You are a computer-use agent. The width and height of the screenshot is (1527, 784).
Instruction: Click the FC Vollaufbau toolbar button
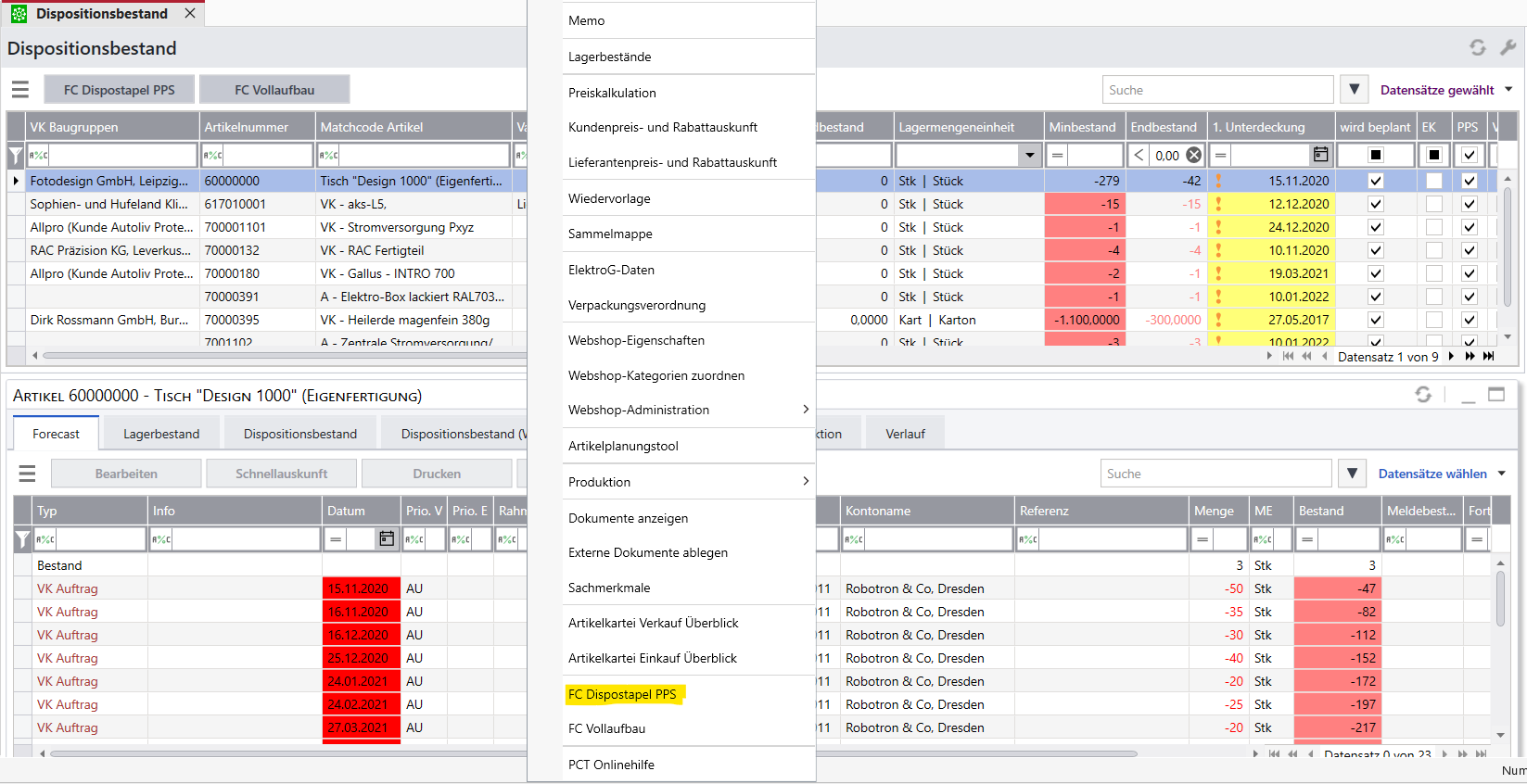[274, 90]
